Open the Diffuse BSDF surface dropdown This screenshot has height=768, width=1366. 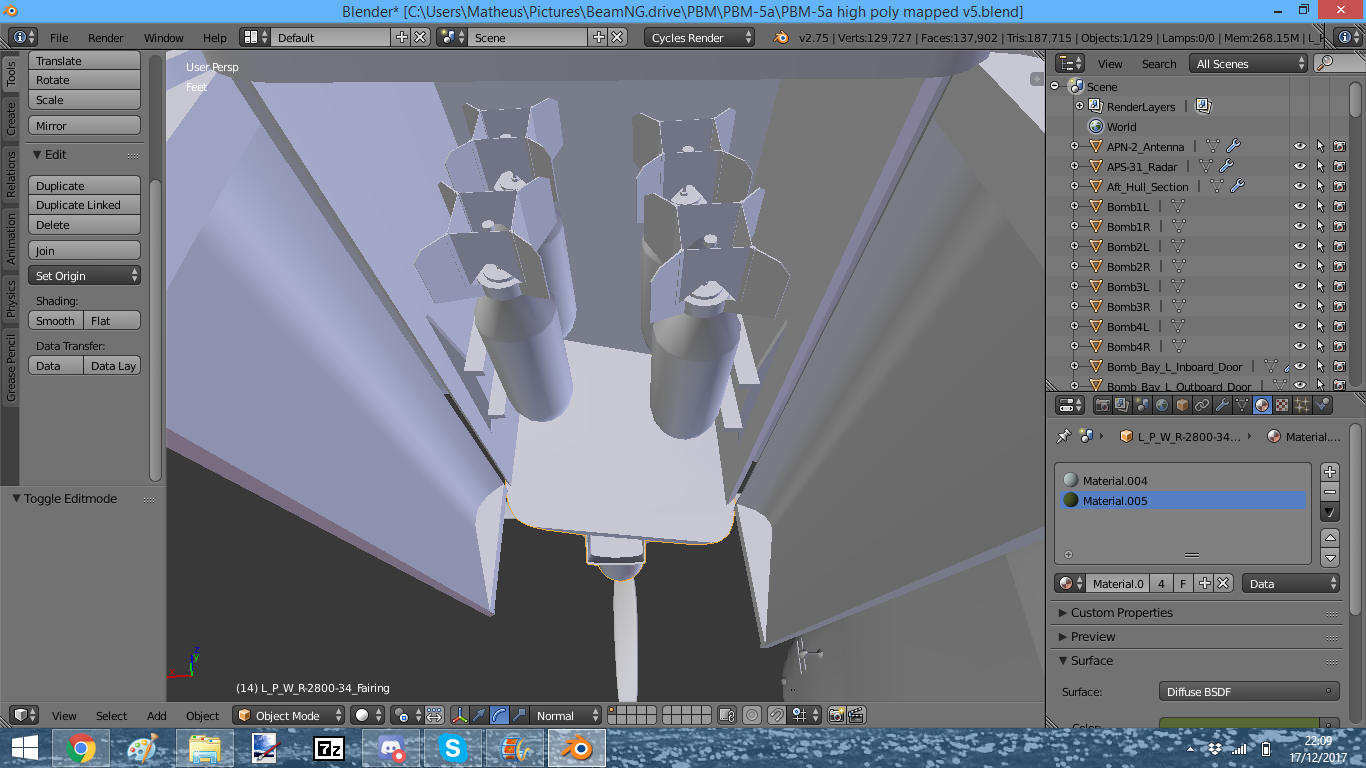tap(1249, 691)
